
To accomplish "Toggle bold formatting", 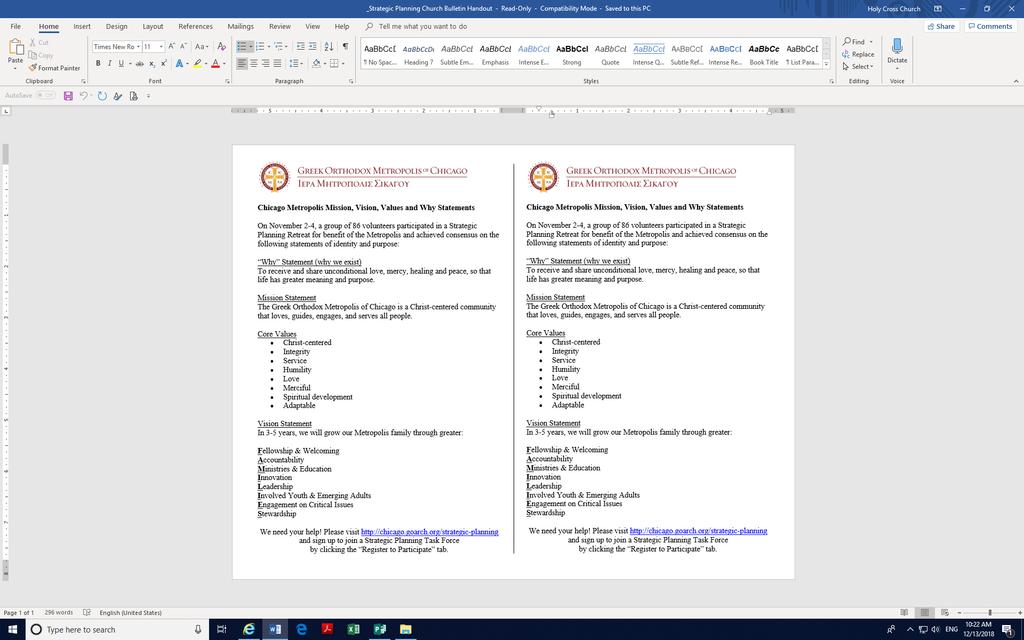I will pos(98,63).
